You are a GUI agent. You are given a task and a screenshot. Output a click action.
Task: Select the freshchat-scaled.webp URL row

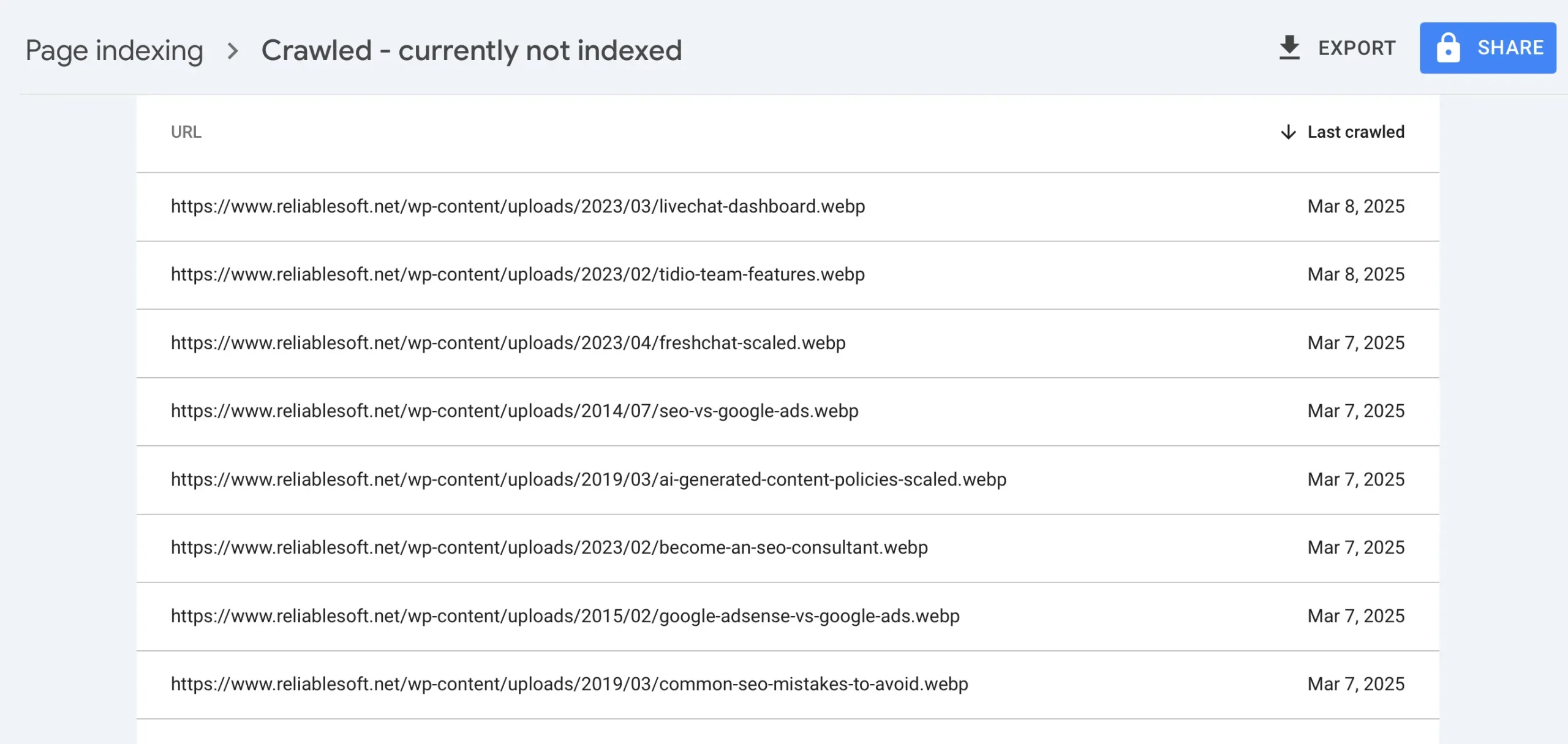click(x=508, y=343)
